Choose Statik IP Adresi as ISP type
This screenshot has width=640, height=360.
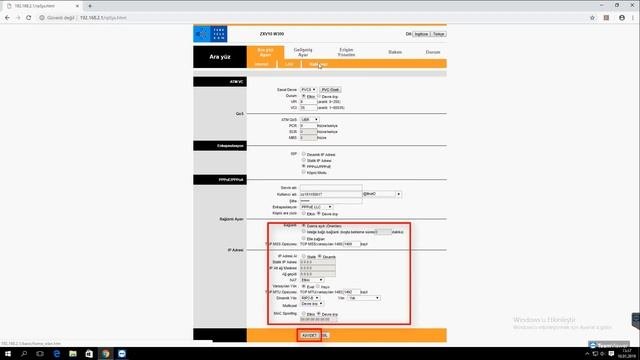(304, 160)
